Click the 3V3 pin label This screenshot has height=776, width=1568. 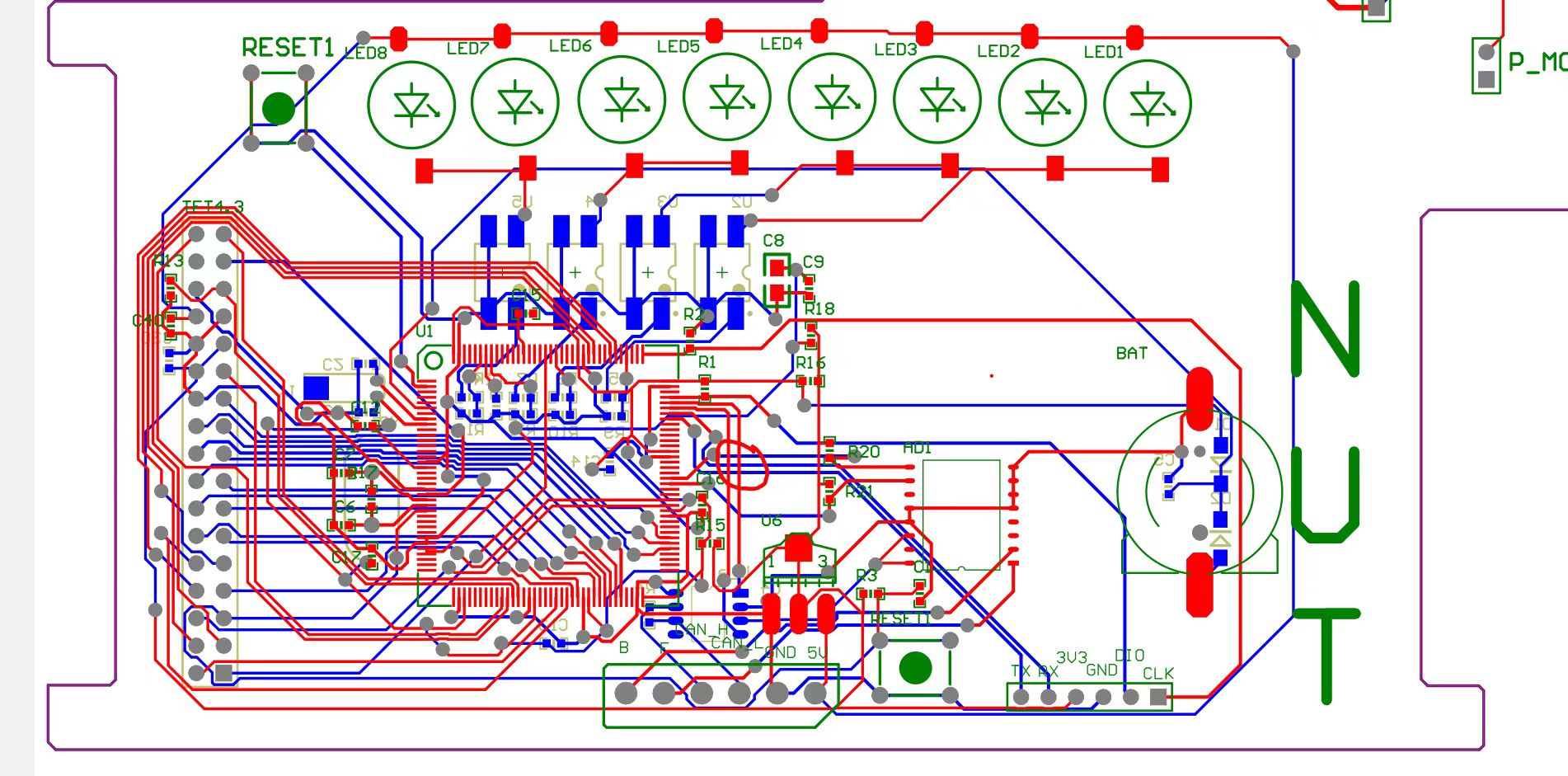click(x=1072, y=657)
